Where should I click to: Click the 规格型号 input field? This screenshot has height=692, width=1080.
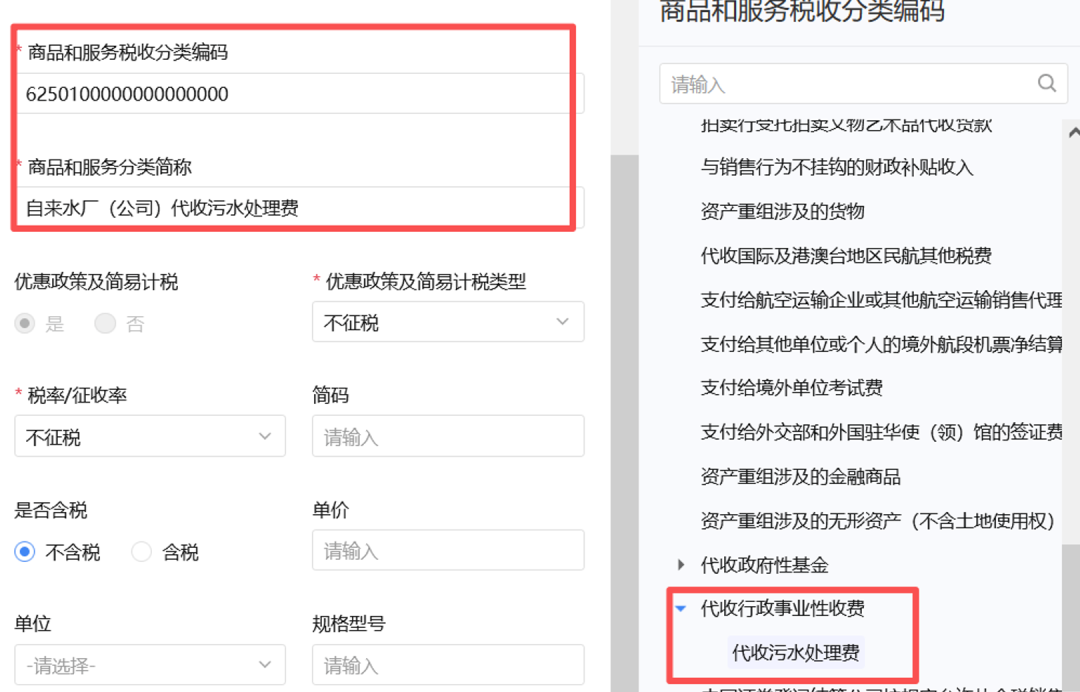(448, 665)
